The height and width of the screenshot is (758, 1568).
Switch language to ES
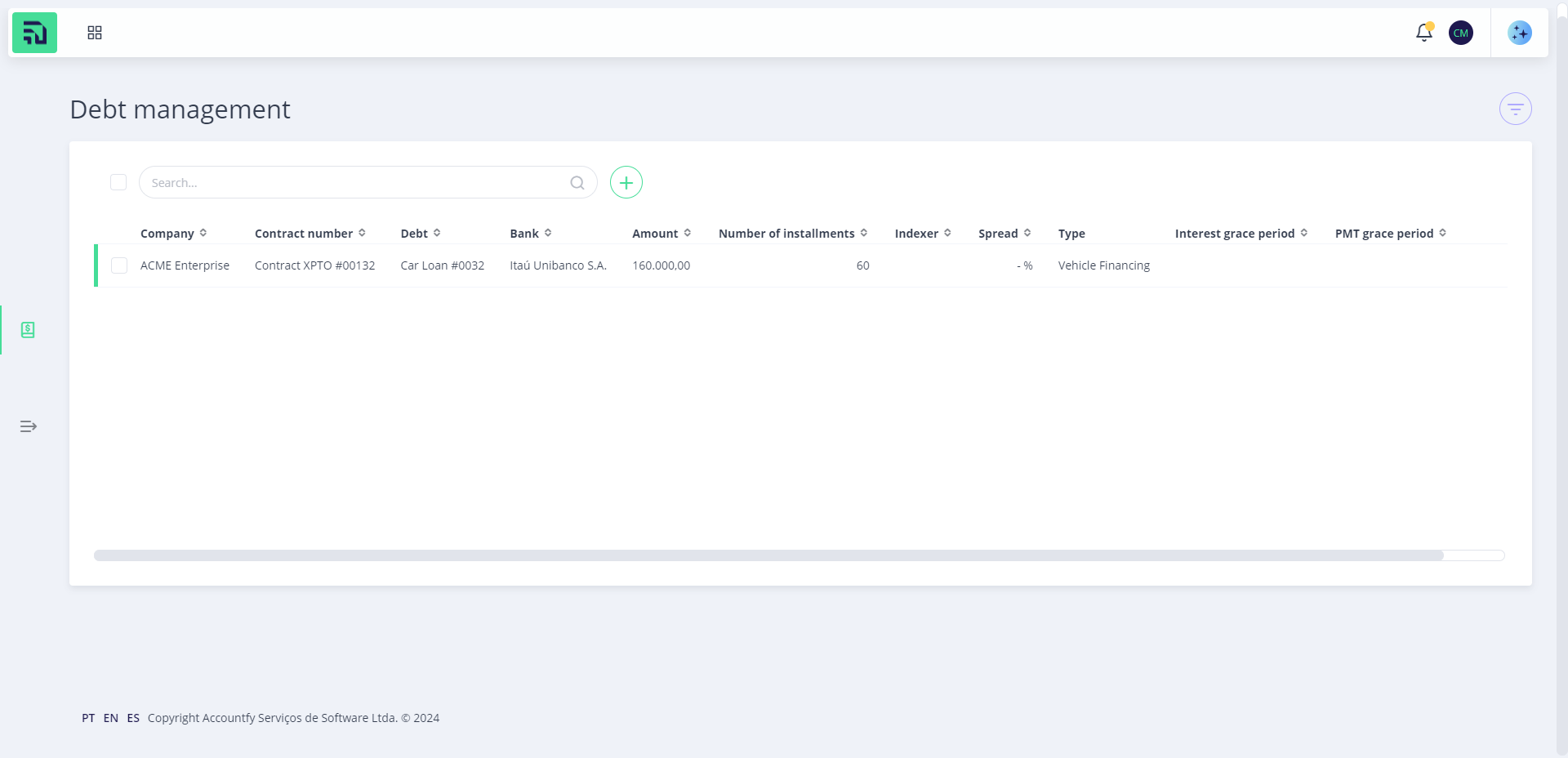coord(133,718)
